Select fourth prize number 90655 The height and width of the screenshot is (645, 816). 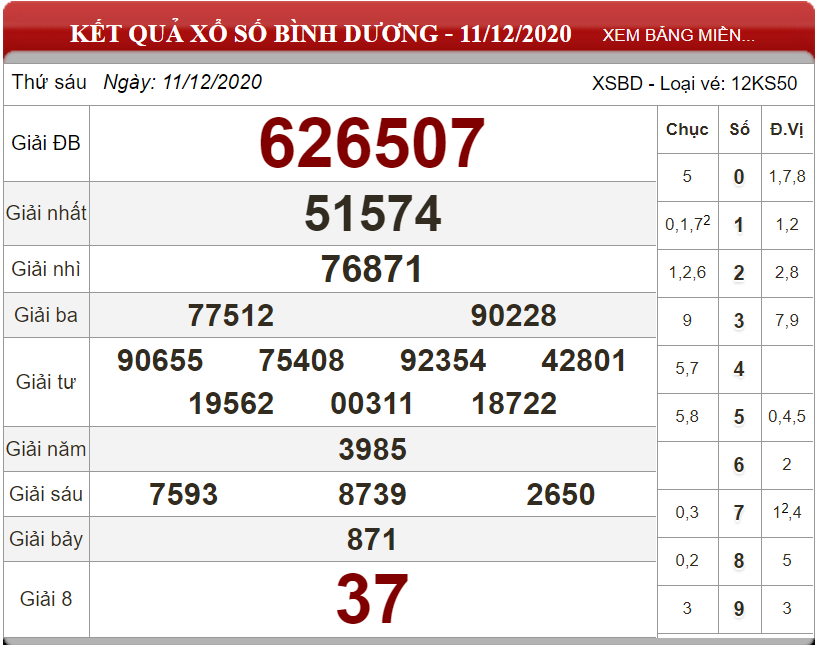(x=160, y=360)
